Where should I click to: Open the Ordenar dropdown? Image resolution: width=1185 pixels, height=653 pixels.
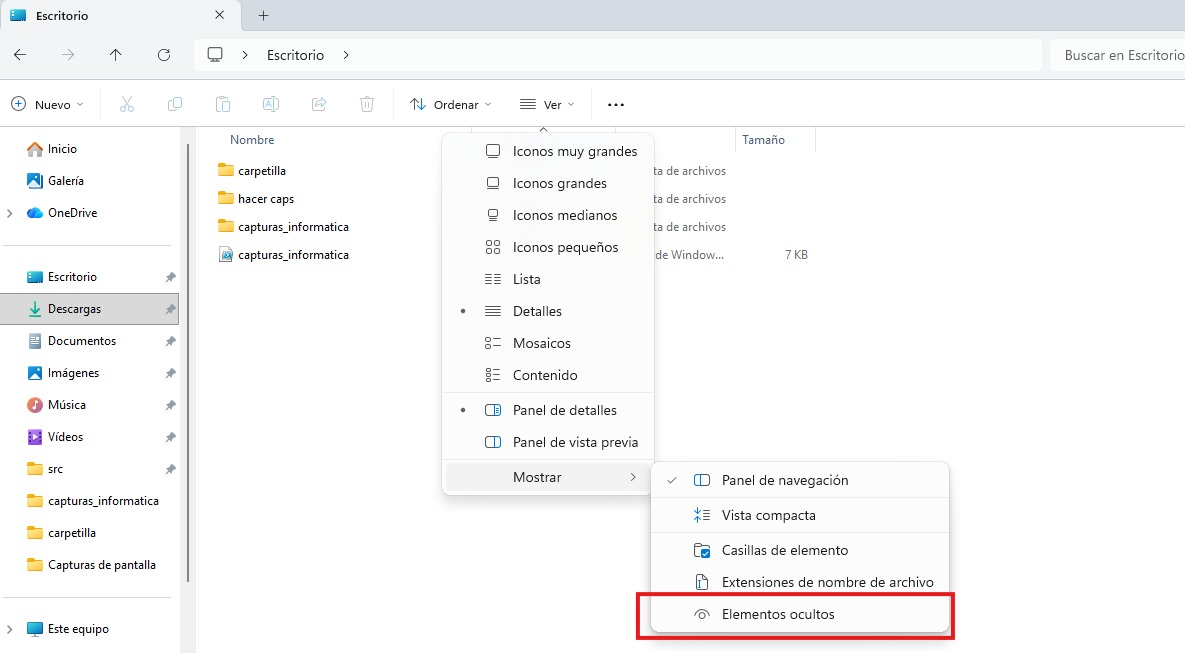(450, 104)
